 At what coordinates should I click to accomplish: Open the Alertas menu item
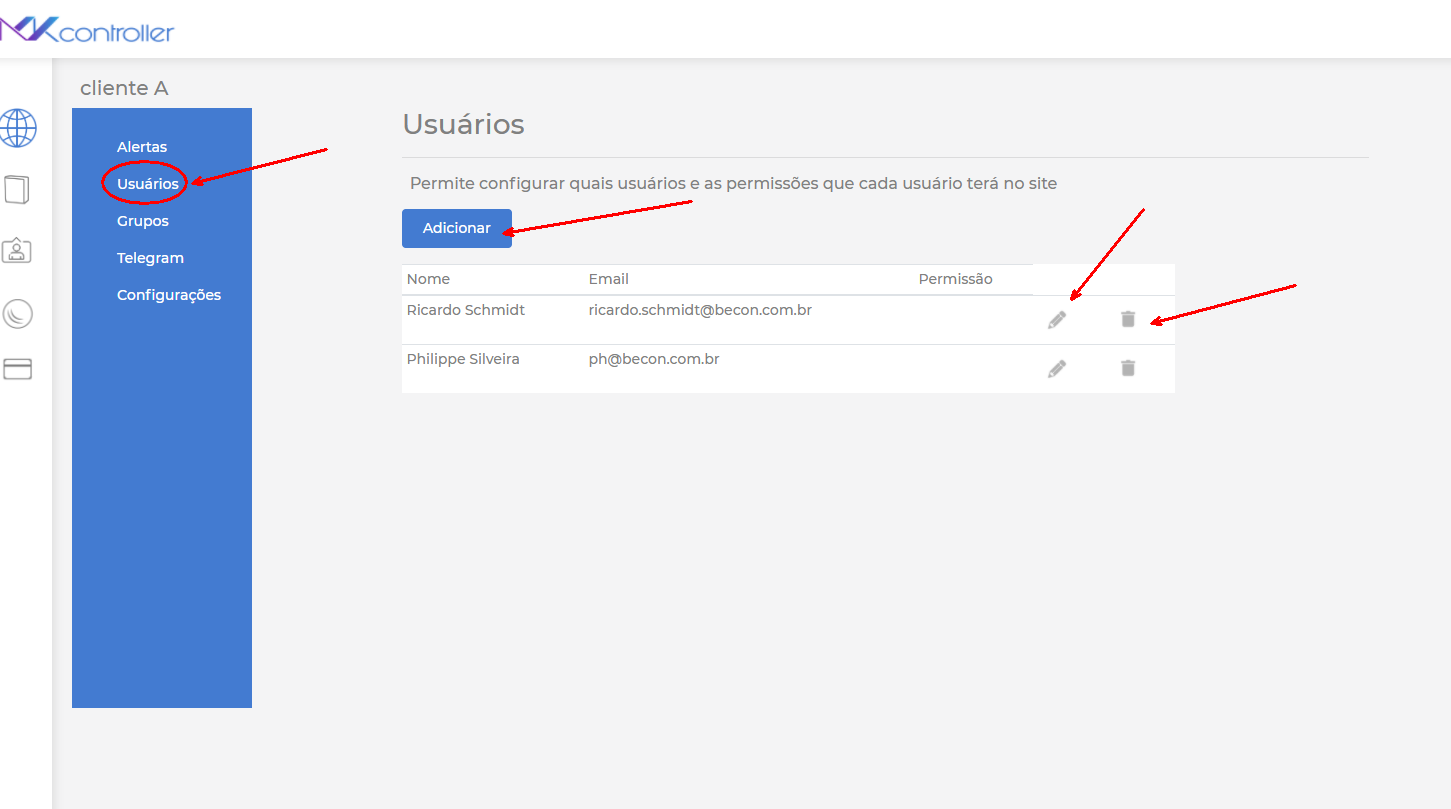[141, 146]
